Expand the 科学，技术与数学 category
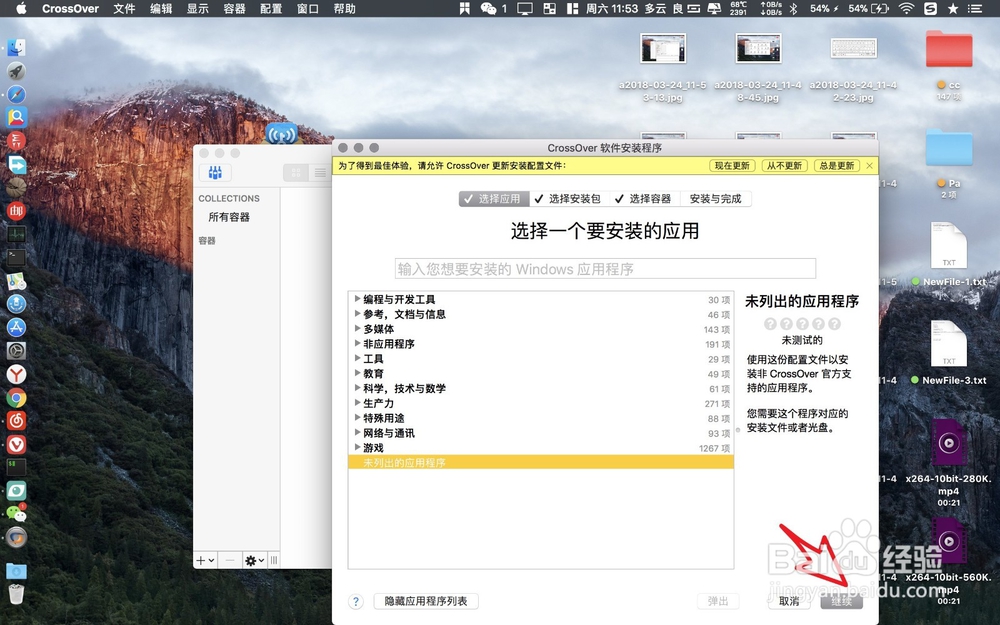The width and height of the screenshot is (1000, 625). click(x=358, y=388)
